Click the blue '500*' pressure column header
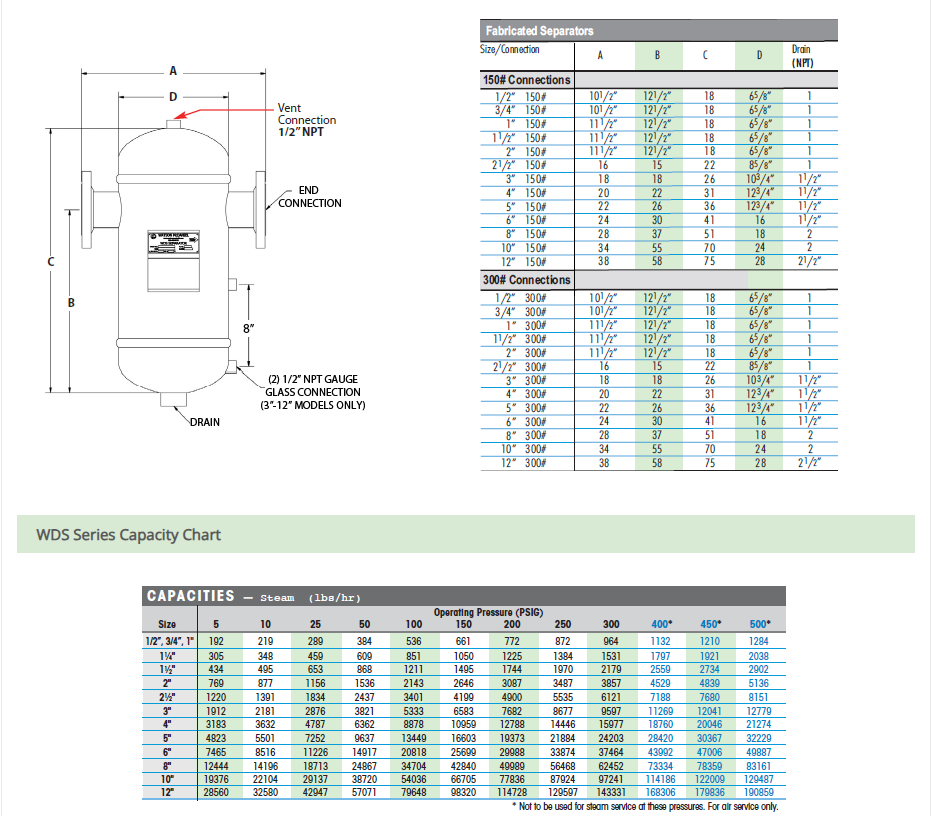 coord(759,624)
